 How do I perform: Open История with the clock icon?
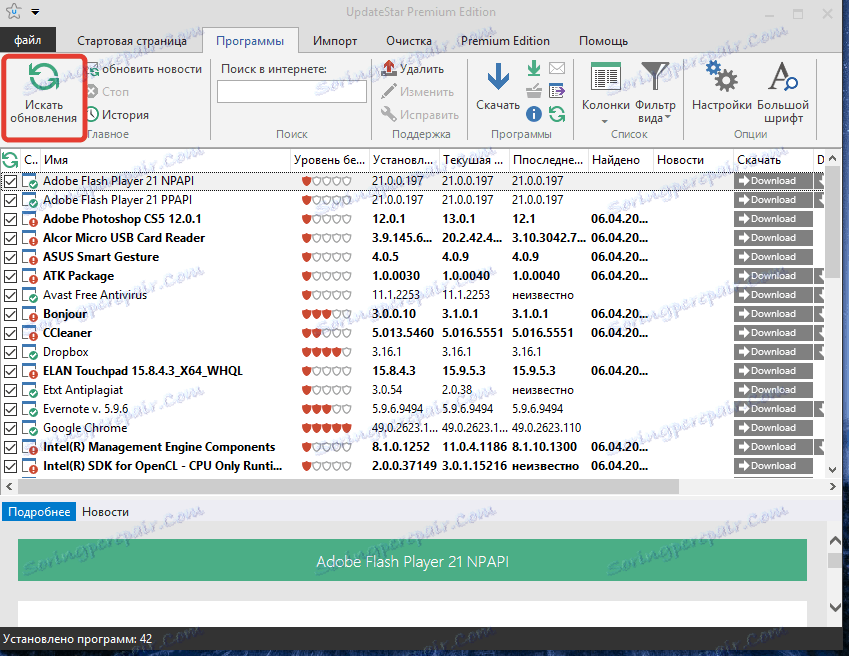click(93, 115)
